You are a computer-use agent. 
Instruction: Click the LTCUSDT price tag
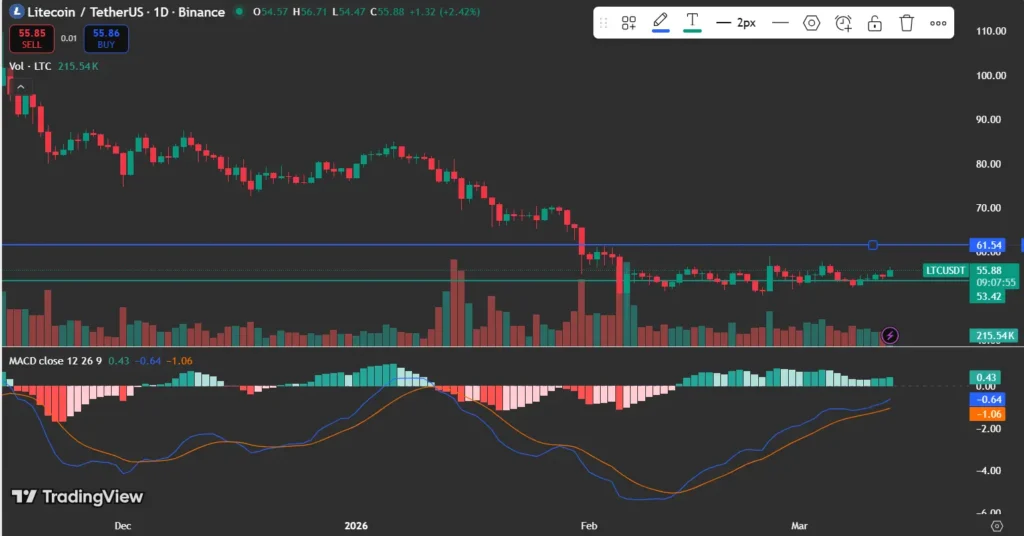click(945, 270)
